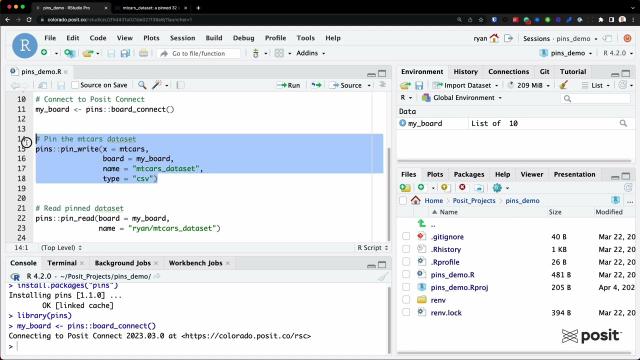The image size is (640, 360).
Task: Click the save workspace icon in Environment
Action: [419, 85]
